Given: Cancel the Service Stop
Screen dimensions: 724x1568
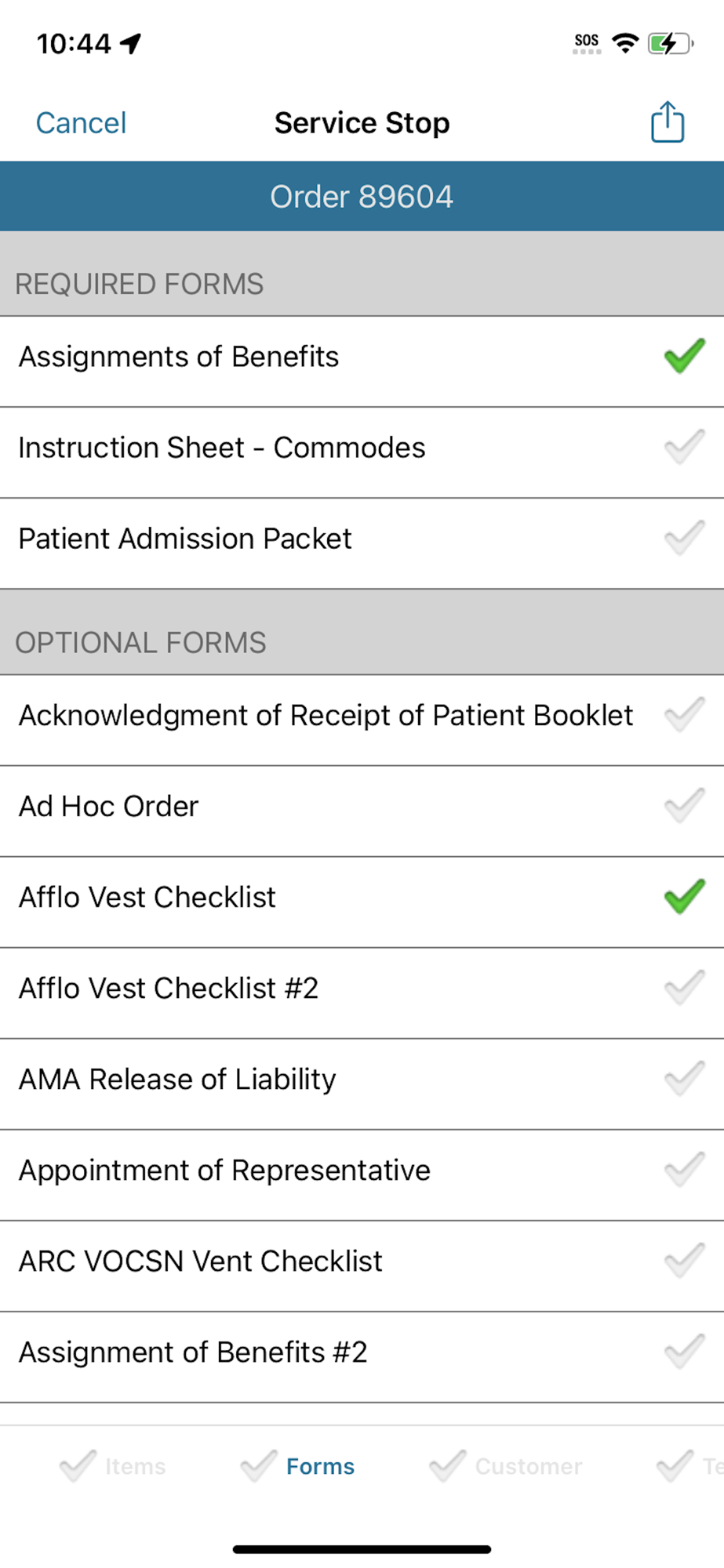Looking at the screenshot, I should (x=81, y=123).
